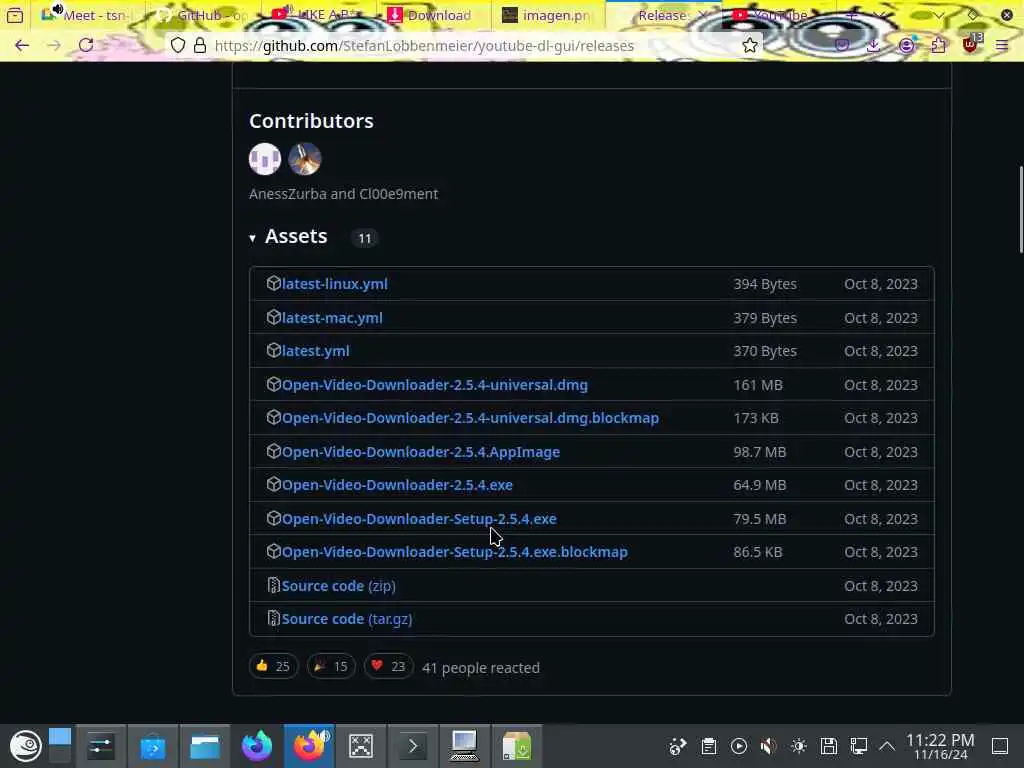Viewport: 1024px width, 768px height.
Task: Open System Settings from taskbar
Action: (x=101, y=746)
